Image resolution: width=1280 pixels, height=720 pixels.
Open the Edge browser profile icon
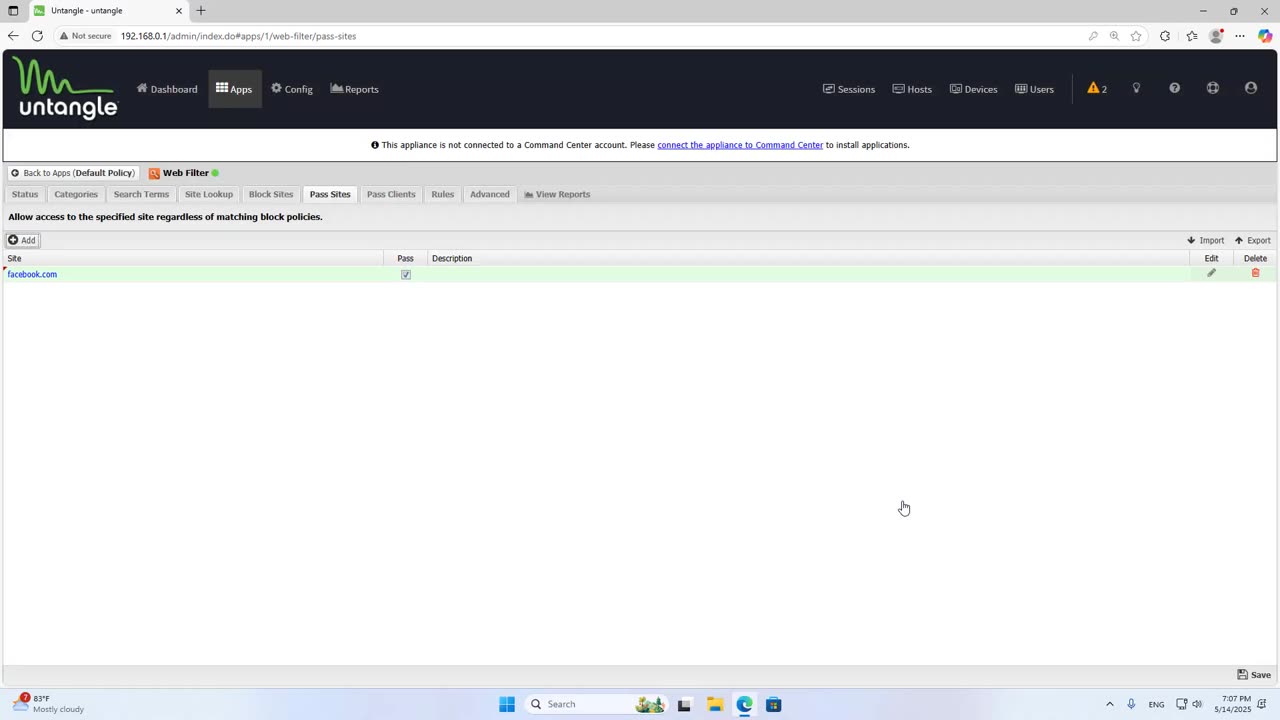pos(1216,36)
